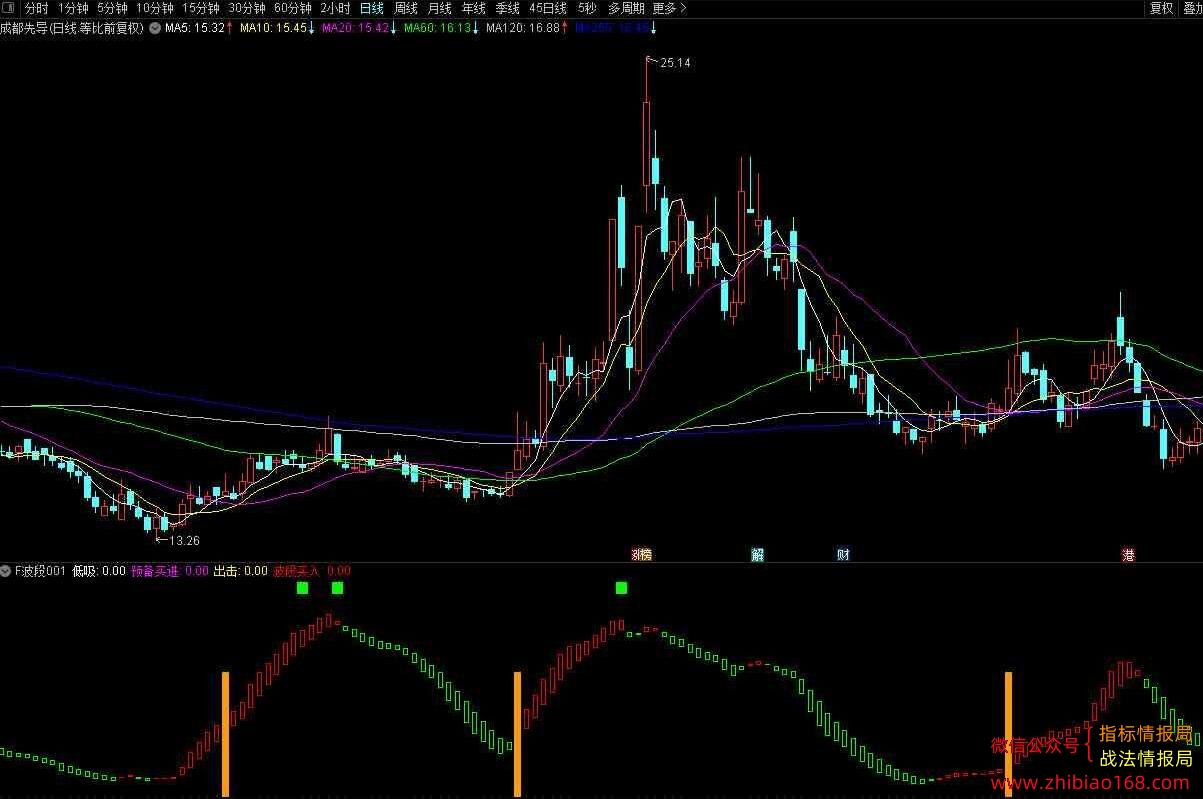Click the middle orange signal bar
1203x799 pixels.
coord(517,733)
